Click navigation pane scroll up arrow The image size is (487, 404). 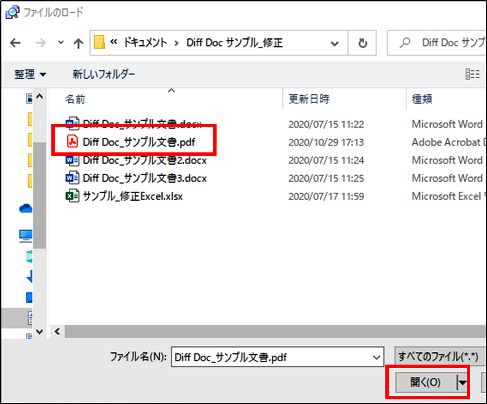tap(40, 97)
